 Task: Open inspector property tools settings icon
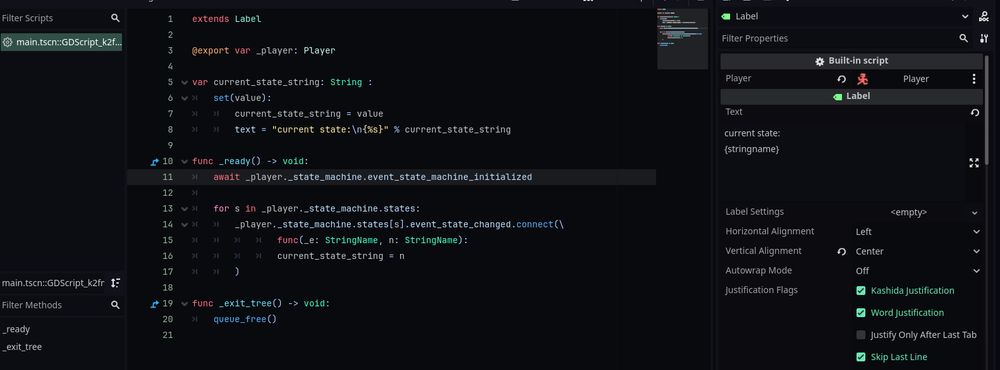(983, 38)
